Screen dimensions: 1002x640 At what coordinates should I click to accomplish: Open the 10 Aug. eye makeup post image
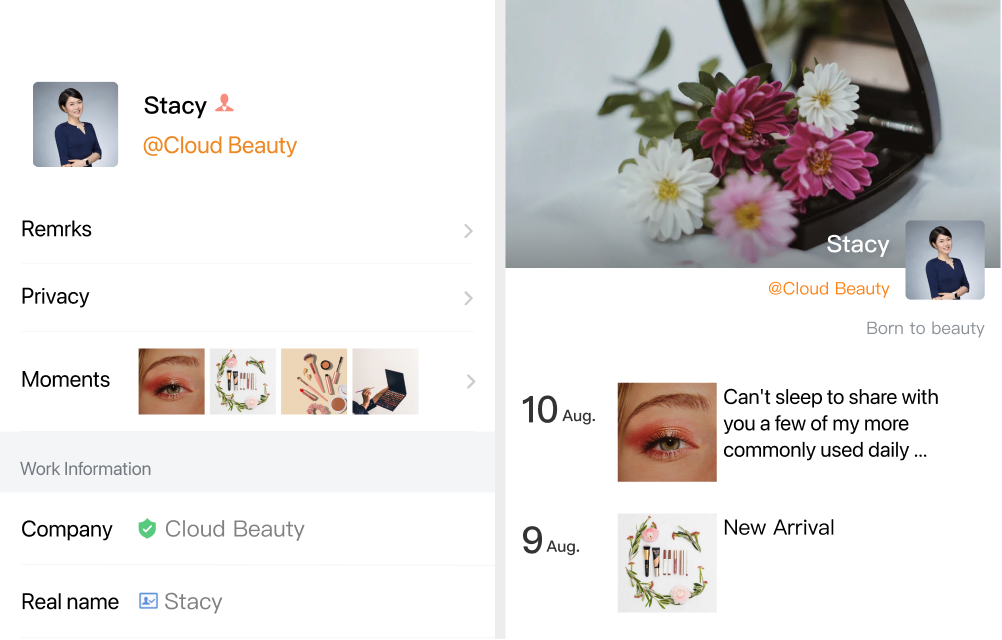coord(667,432)
